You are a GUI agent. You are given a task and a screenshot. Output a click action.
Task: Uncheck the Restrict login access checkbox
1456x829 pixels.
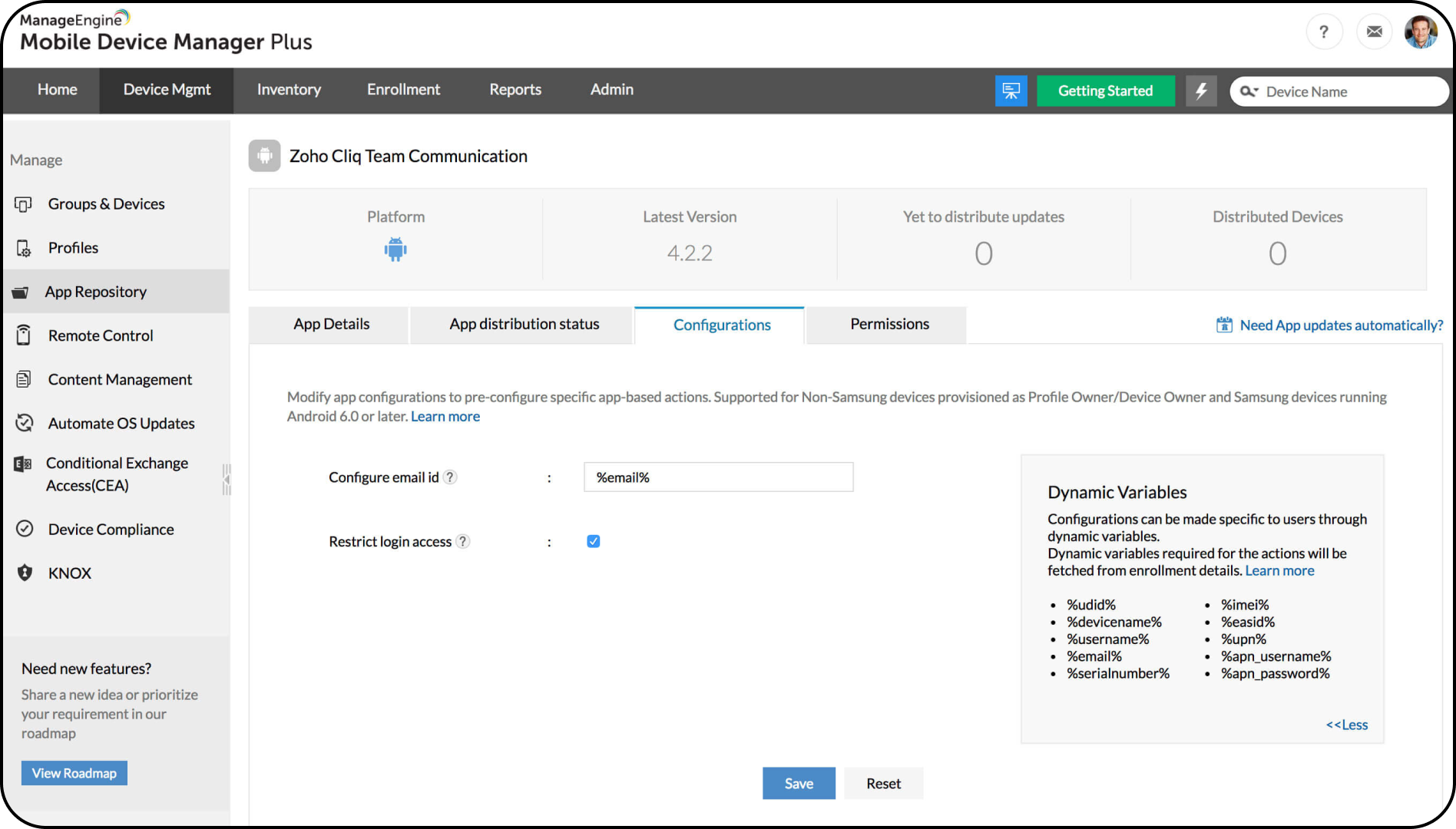[x=593, y=541]
